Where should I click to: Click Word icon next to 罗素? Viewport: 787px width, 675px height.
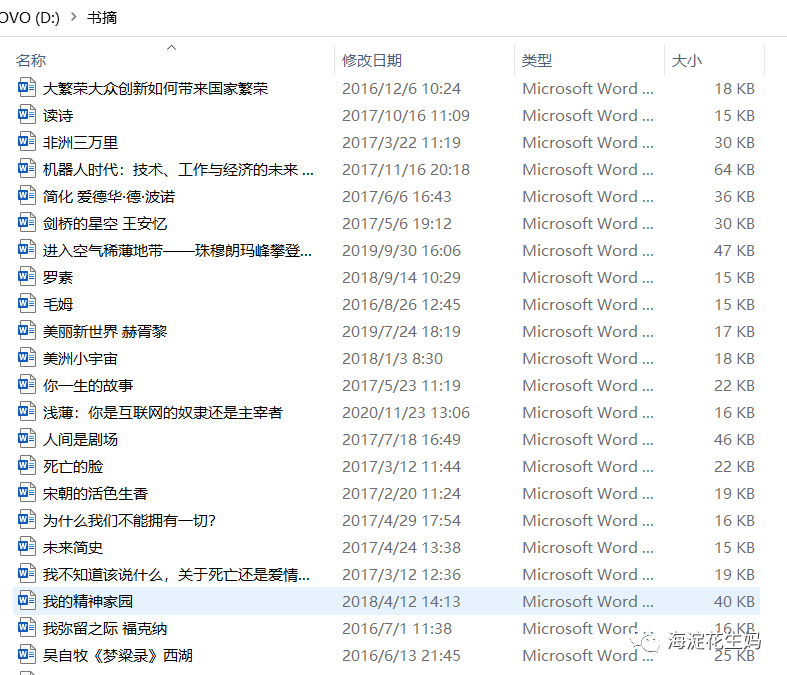[x=27, y=277]
